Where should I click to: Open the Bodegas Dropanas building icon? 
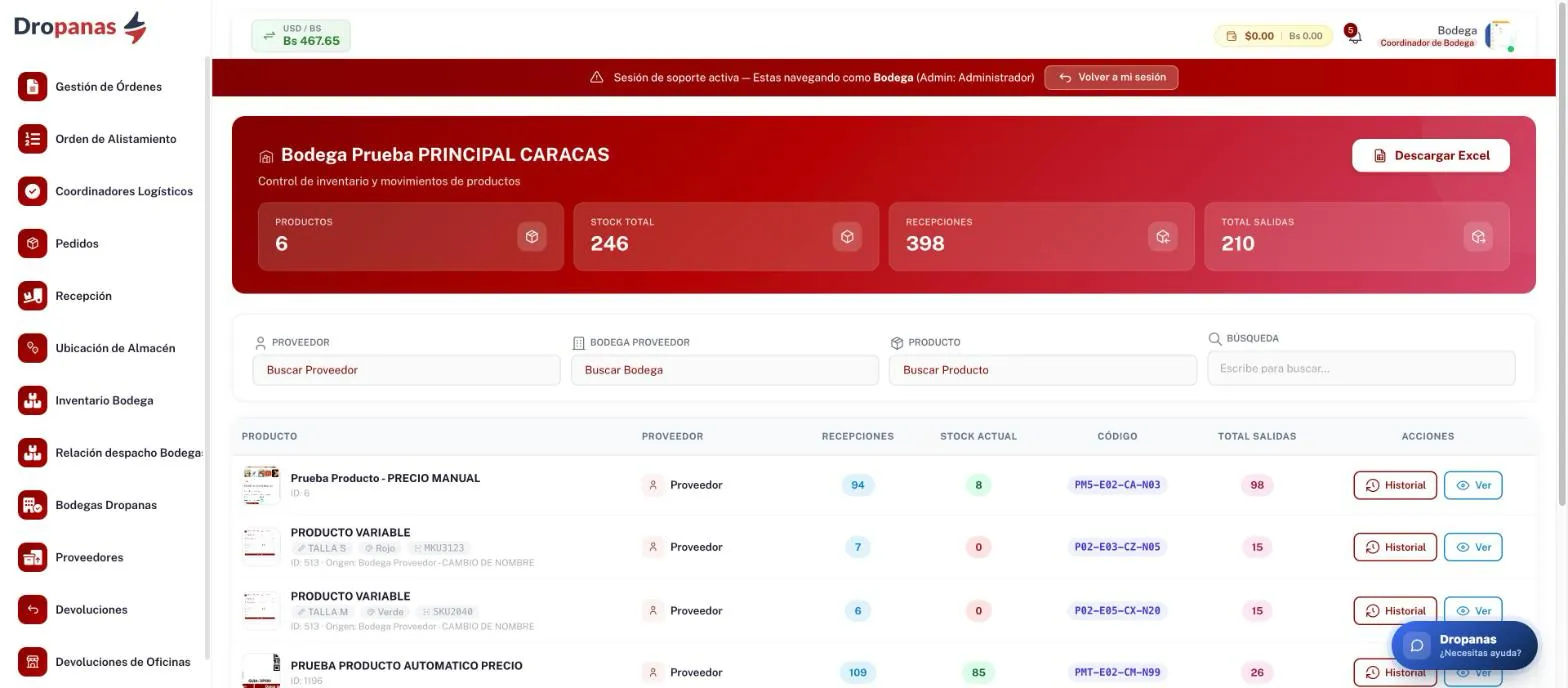click(x=32, y=505)
